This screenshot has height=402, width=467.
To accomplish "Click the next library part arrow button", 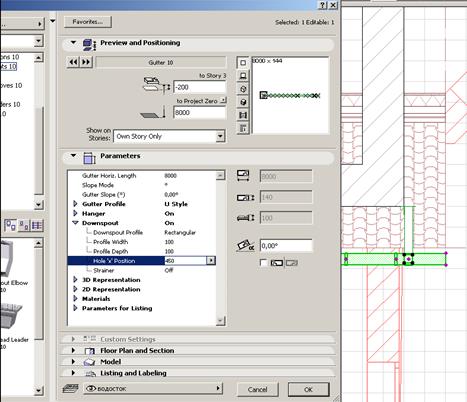I will point(86,62).
